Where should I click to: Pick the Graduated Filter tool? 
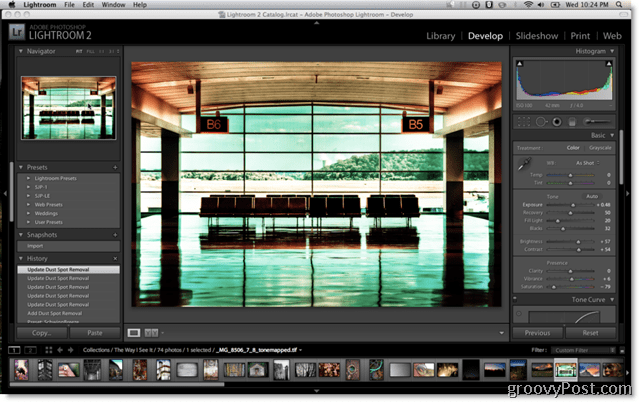tap(572, 121)
